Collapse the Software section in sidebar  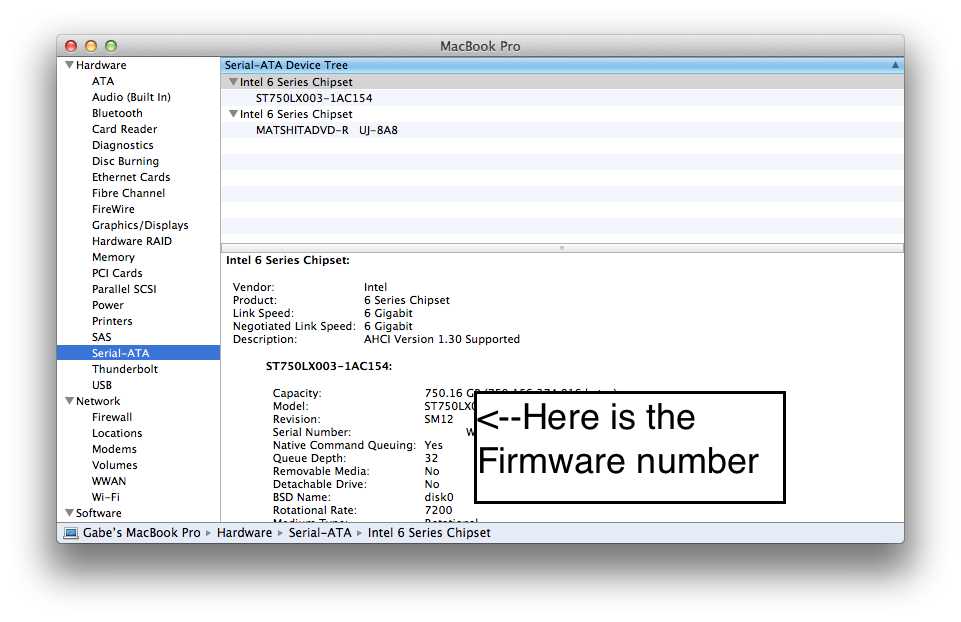69,513
